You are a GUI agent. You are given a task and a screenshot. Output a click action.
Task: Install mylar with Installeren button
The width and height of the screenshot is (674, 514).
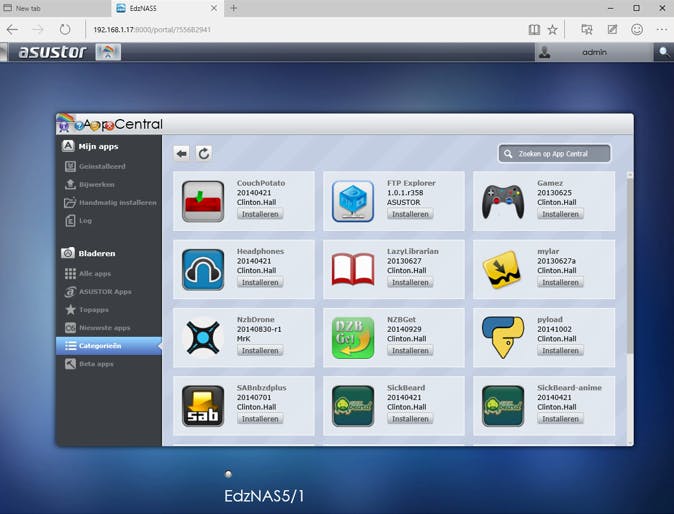tap(560, 282)
